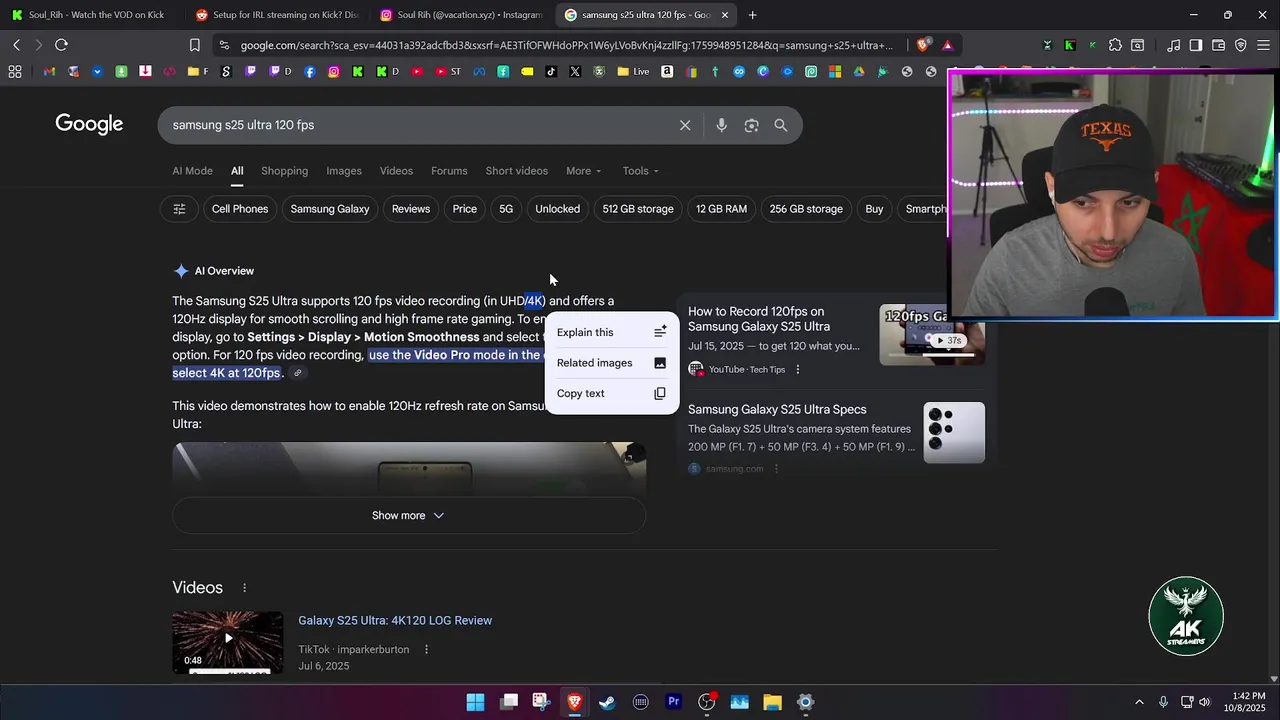1280x720 pixels.
Task: Apply the Unlocked filter chip
Action: tap(557, 209)
